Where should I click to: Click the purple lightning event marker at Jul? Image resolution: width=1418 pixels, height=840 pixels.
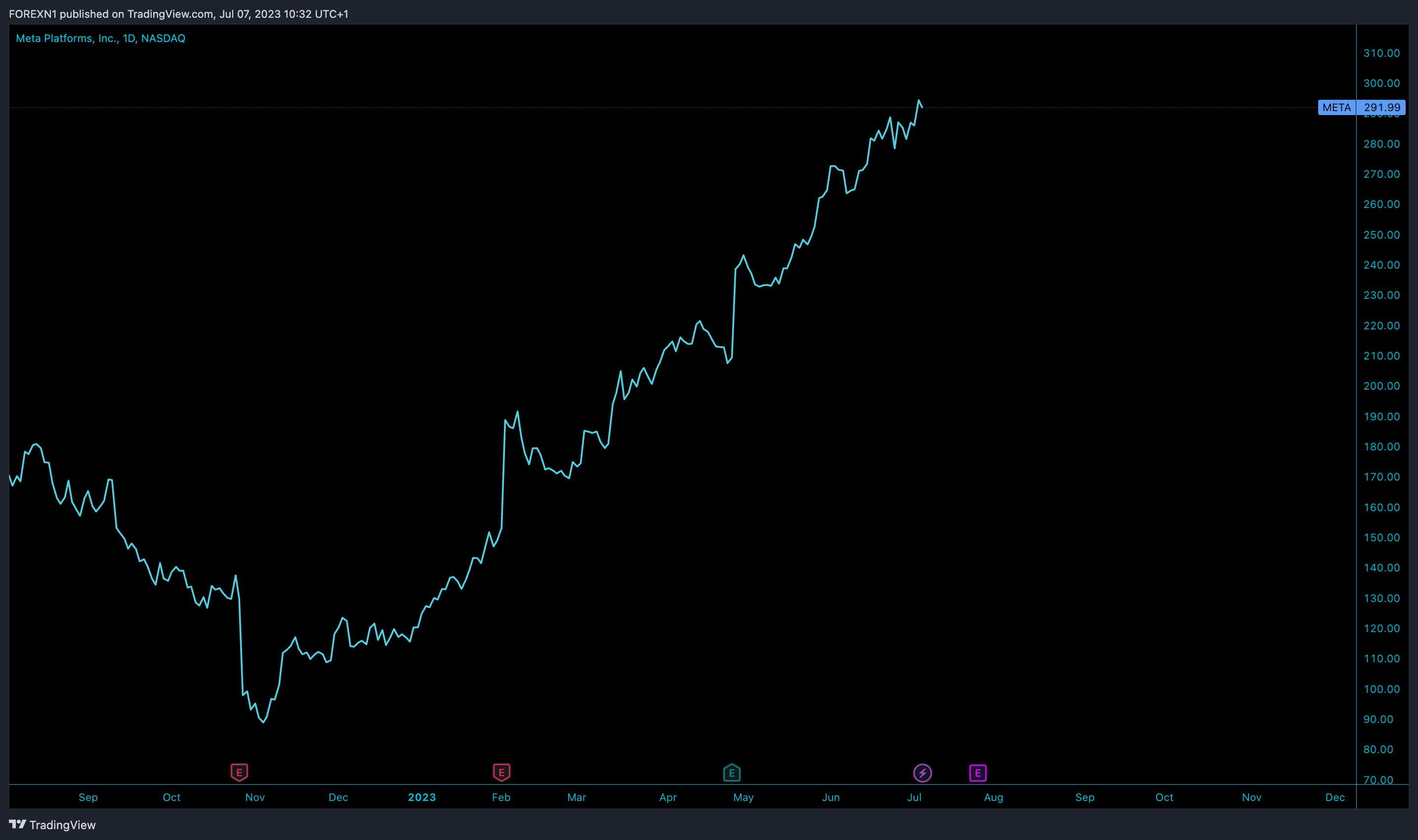click(x=922, y=773)
